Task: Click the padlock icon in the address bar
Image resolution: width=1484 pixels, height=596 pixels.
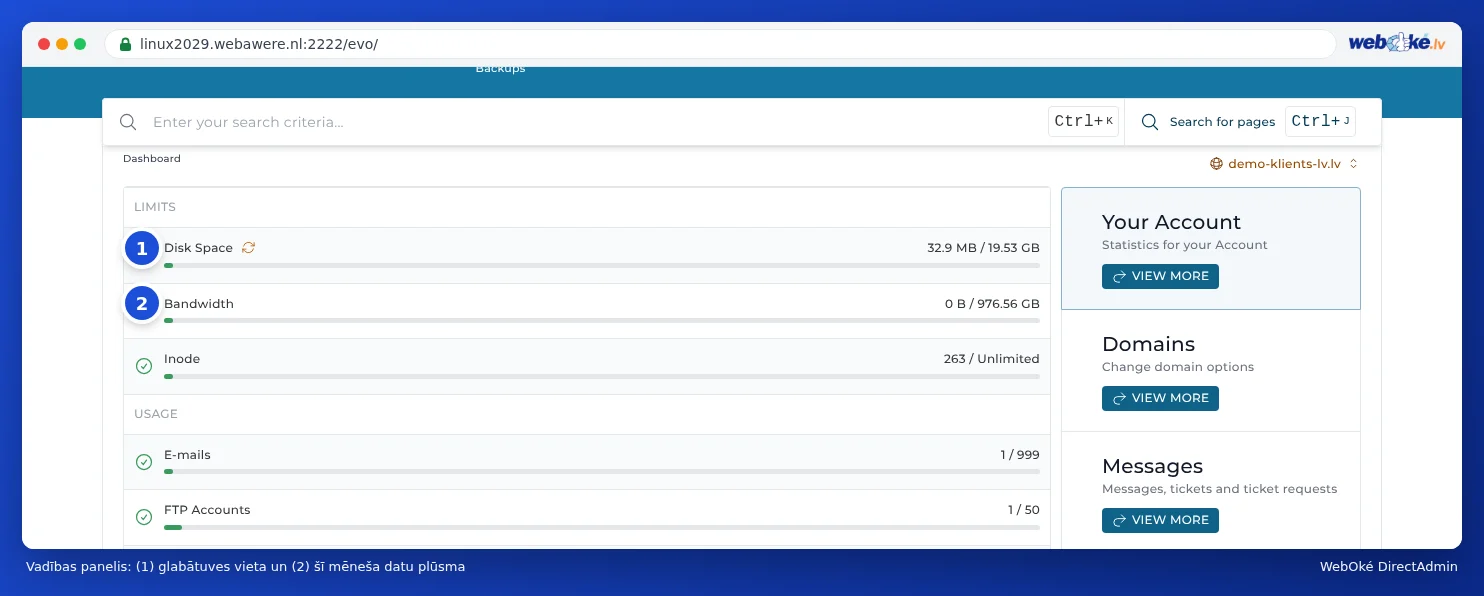Action: (x=125, y=45)
